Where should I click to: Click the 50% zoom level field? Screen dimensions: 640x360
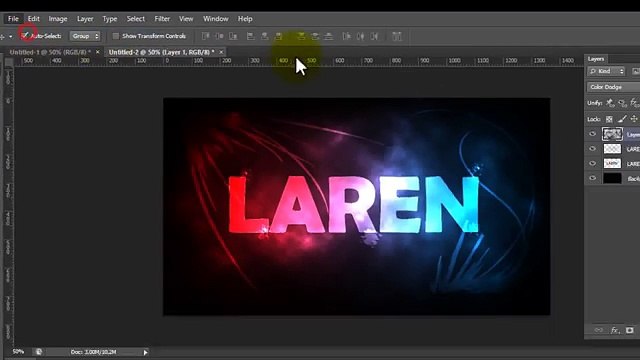(18, 352)
